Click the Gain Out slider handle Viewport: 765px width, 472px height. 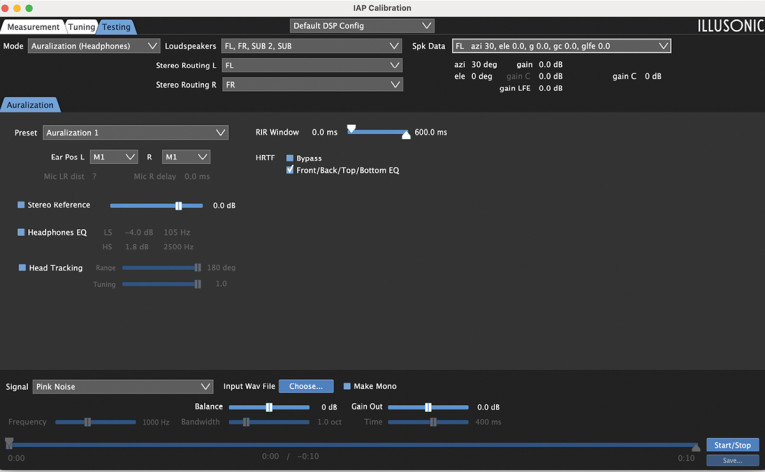click(x=428, y=407)
